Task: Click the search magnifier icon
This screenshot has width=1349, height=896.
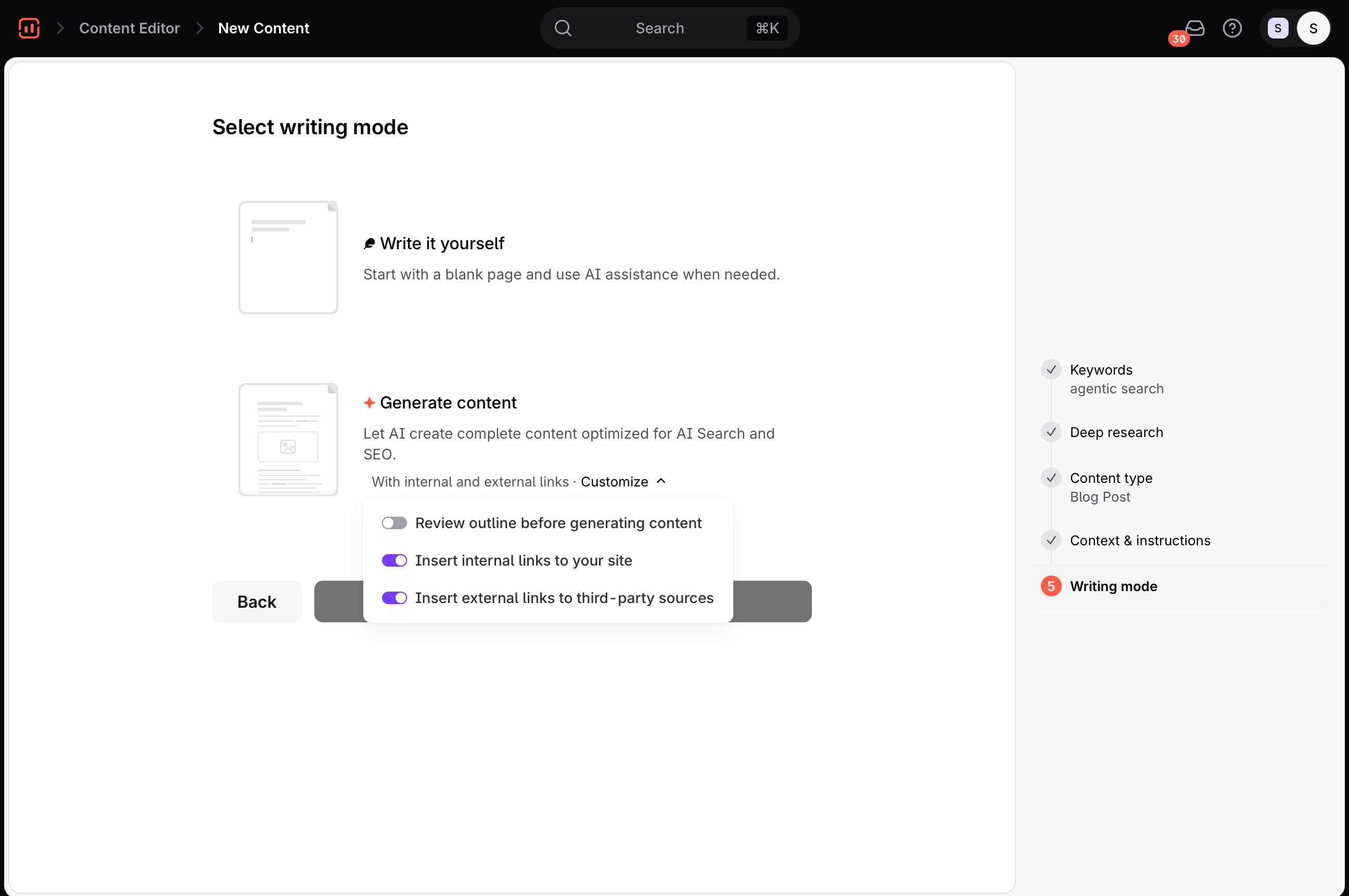Action: coord(563,28)
